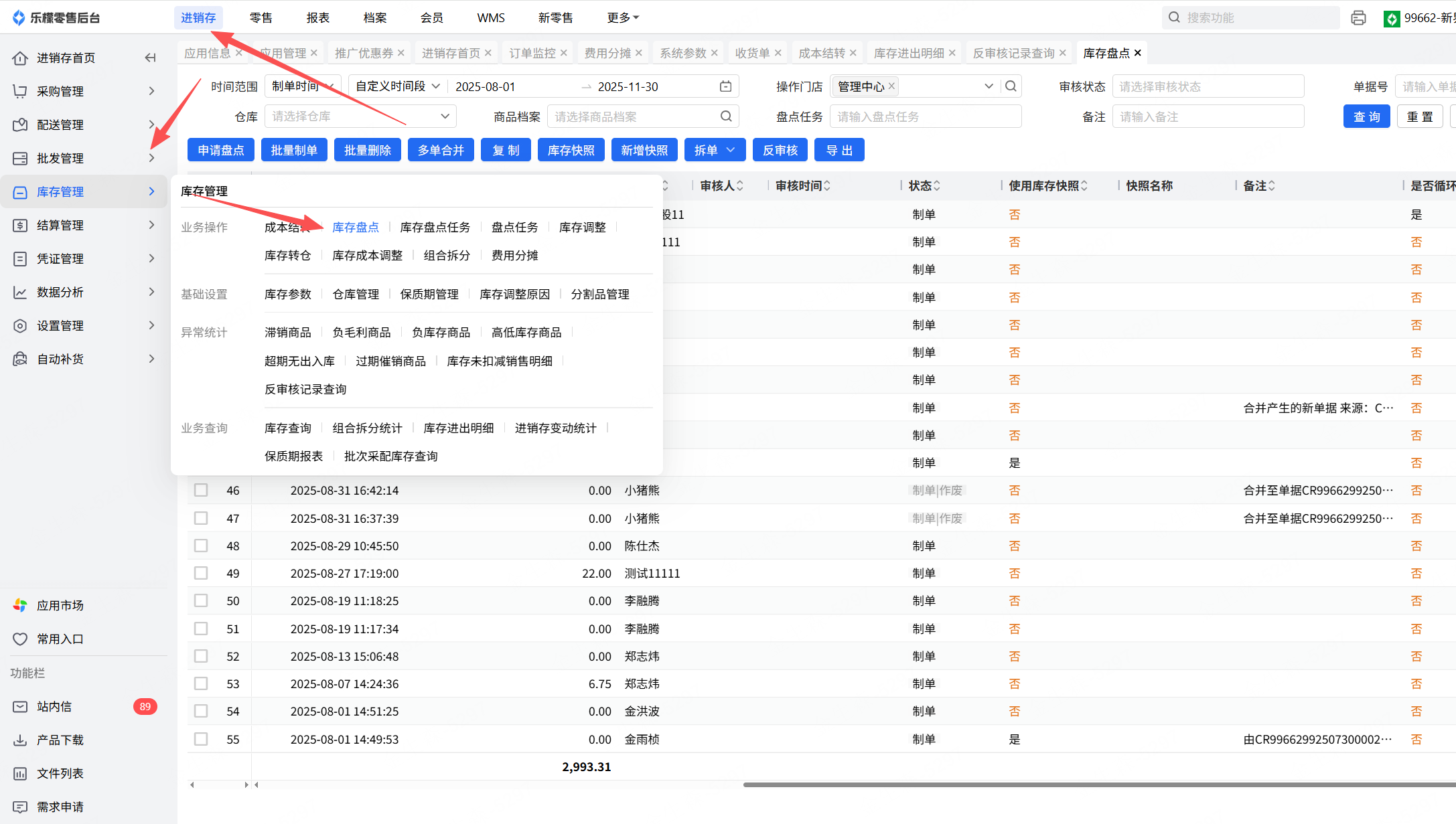
Task: Click 产品下载 download icon entry
Action: pos(60,740)
